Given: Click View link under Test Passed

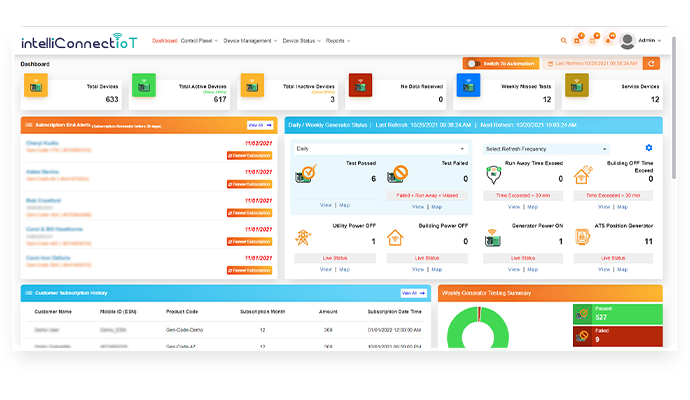Looking at the screenshot, I should pos(326,205).
